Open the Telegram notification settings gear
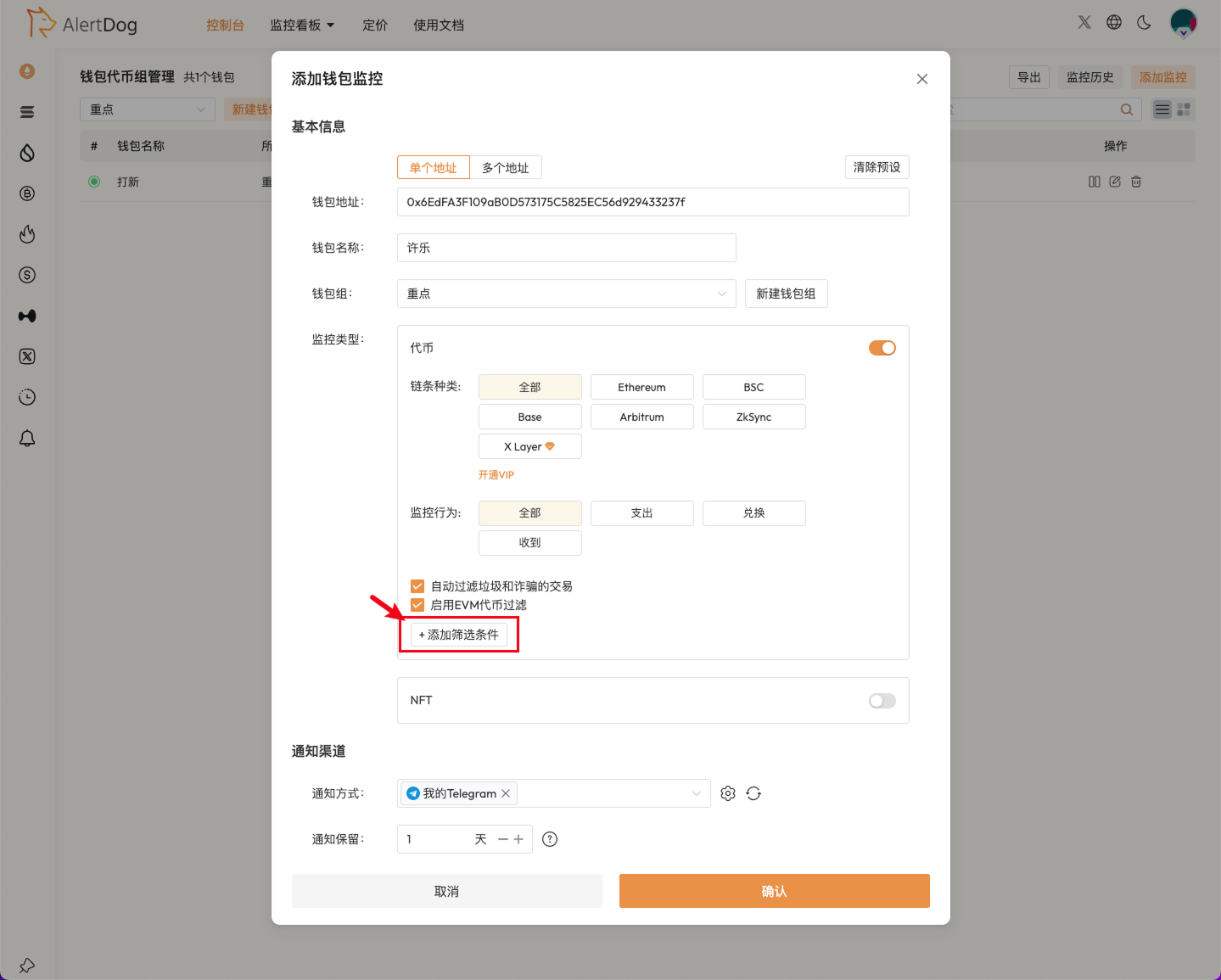1221x980 pixels. coord(727,792)
